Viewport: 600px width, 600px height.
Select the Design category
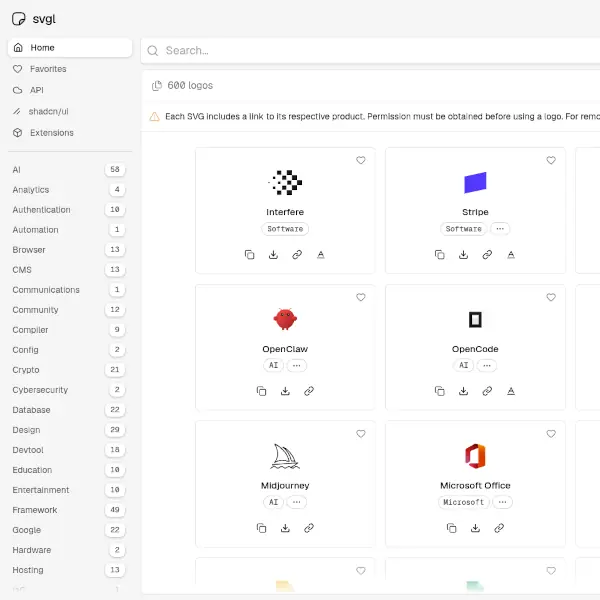point(69,430)
